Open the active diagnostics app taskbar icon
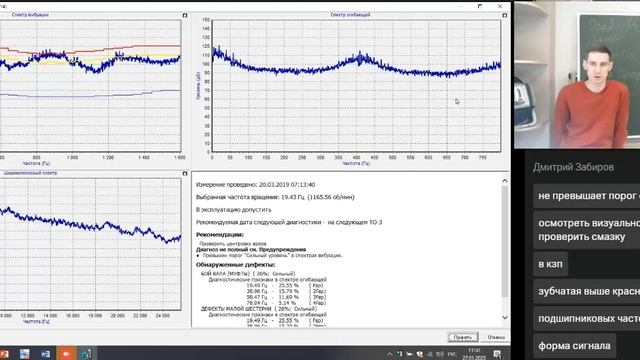 pyautogui.click(x=87, y=354)
